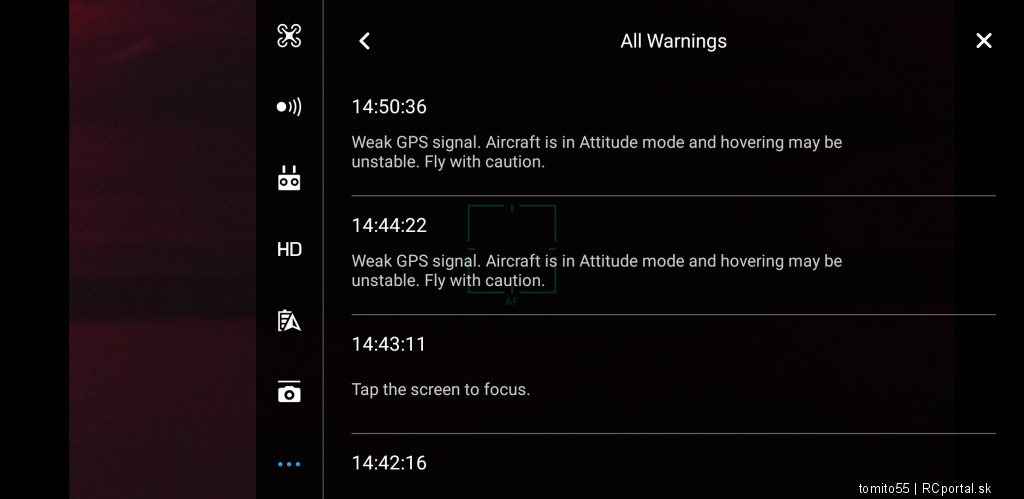
Task: Open HD image transmission settings
Action: pos(289,250)
